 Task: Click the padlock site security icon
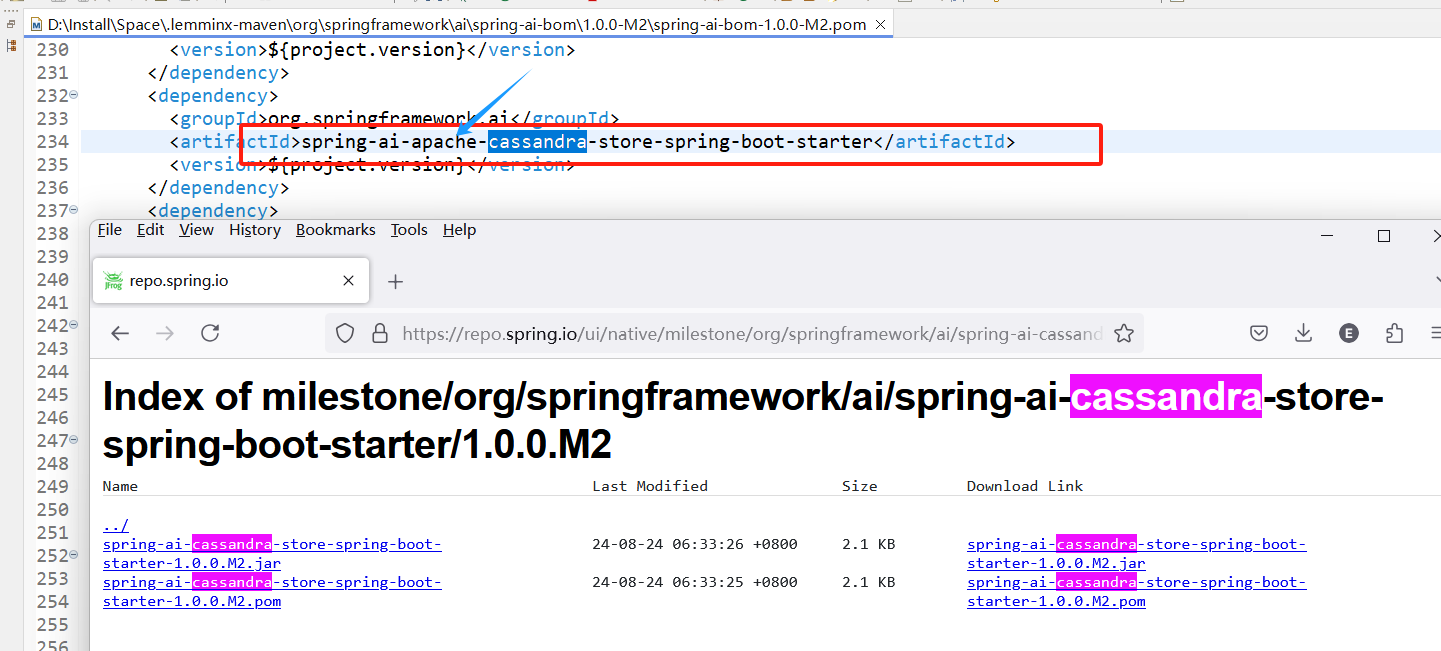[379, 334]
